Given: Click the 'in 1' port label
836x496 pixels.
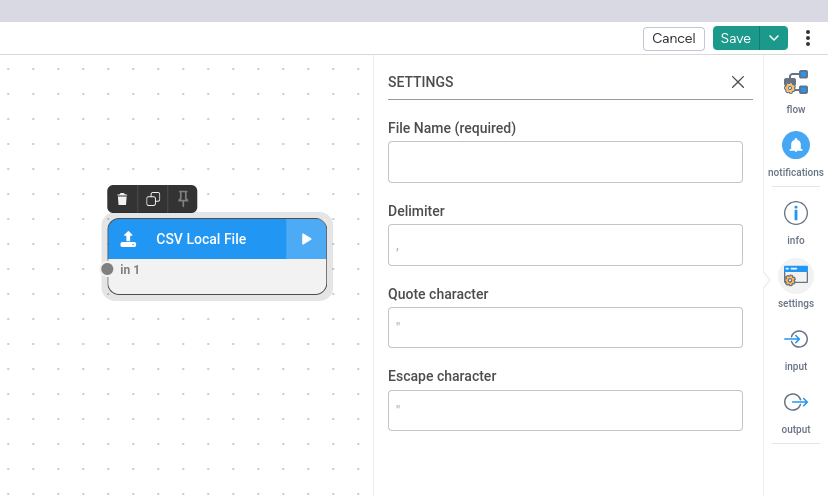Looking at the screenshot, I should [x=130, y=269].
